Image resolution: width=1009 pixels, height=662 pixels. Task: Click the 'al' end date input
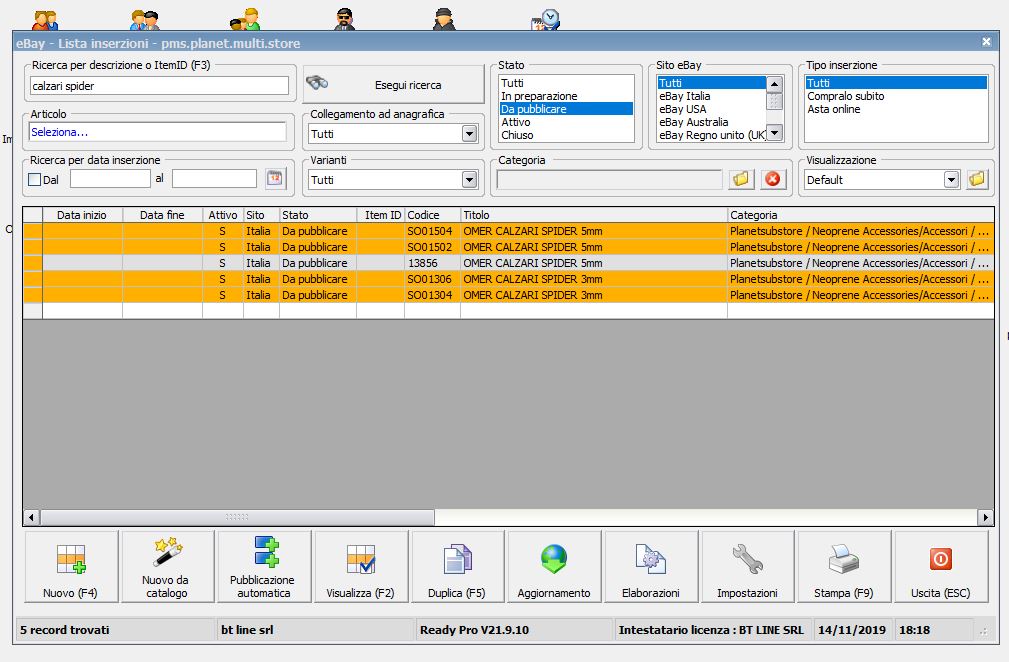[214, 179]
